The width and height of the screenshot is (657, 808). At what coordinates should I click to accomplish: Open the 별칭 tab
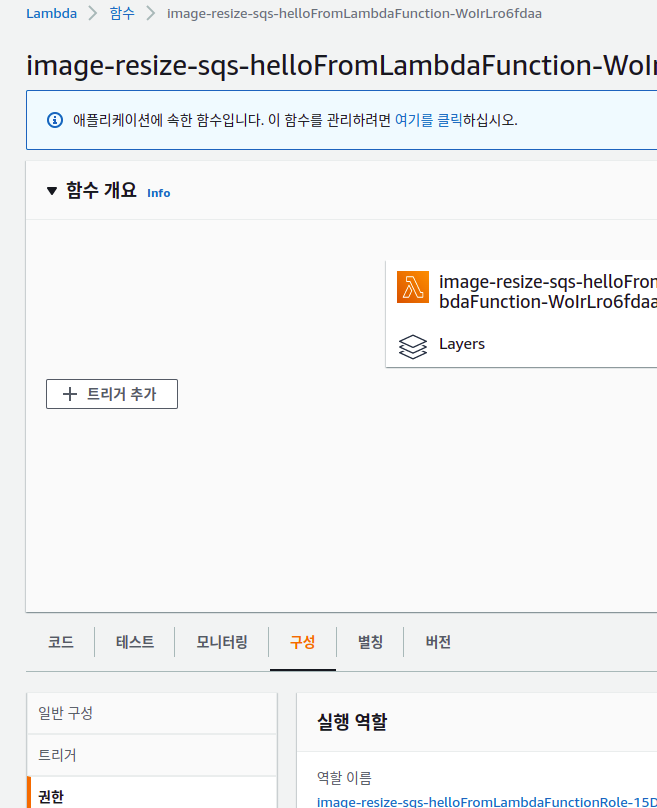pos(370,642)
